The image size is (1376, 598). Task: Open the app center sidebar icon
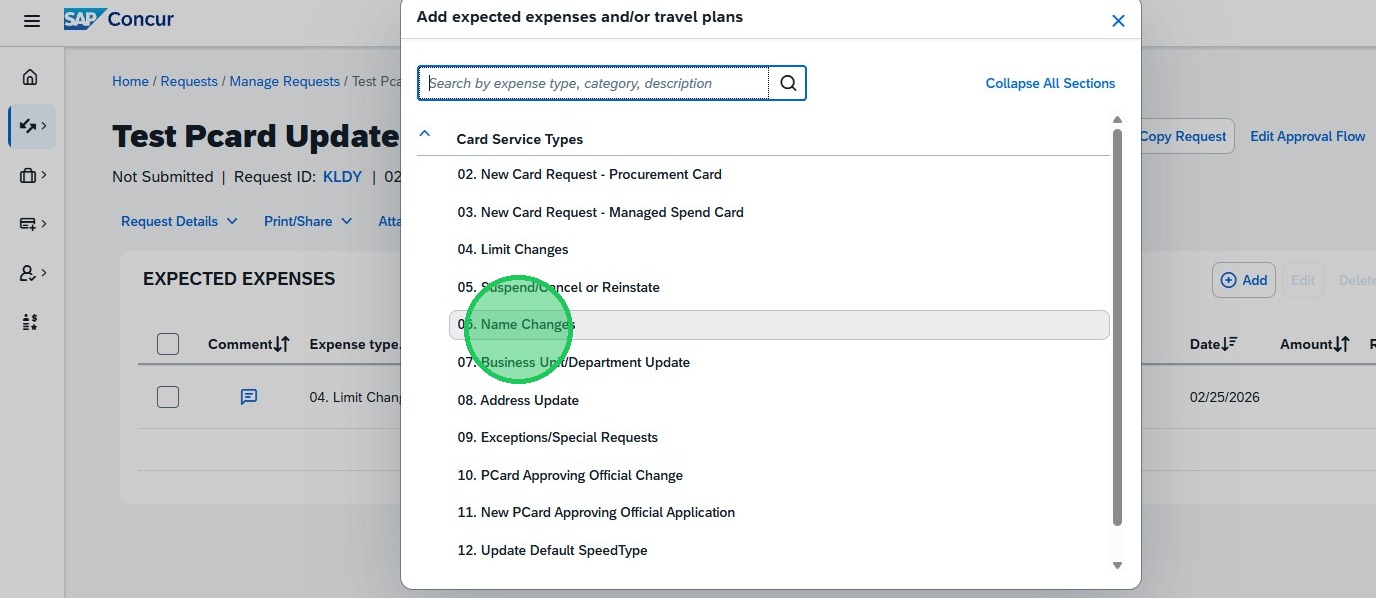29,322
